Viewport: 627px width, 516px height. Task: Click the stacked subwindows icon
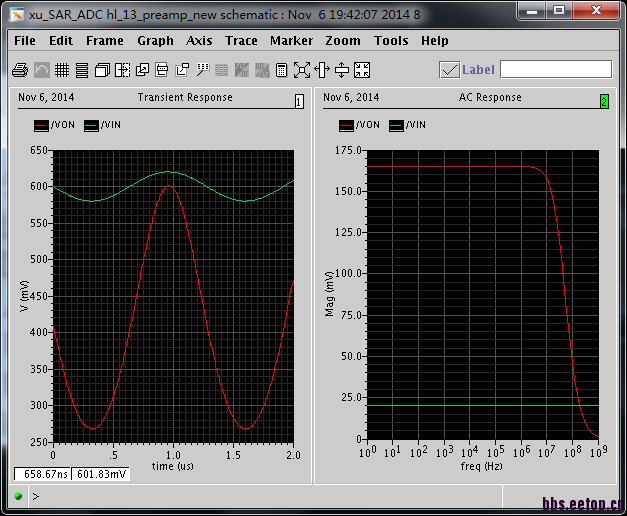[102, 70]
